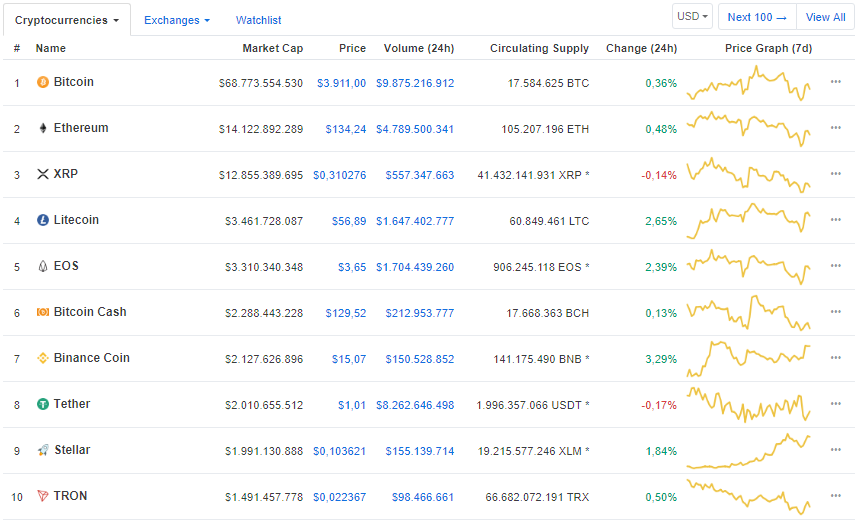
Task: Open the three-dot menu for Litecoin
Action: [836, 220]
